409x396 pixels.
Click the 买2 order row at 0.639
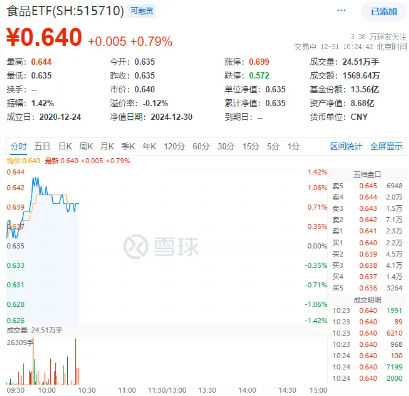pyautogui.click(x=367, y=254)
